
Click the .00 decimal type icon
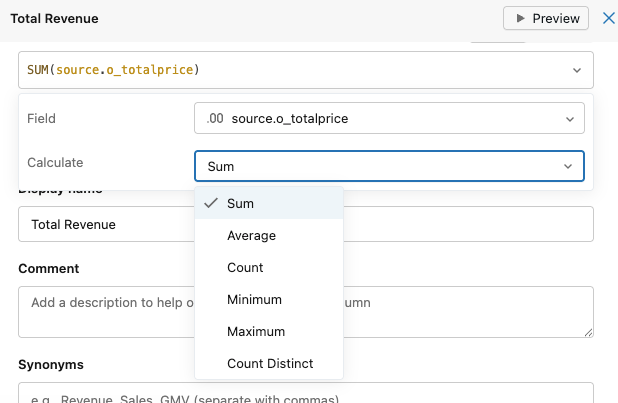click(x=215, y=119)
